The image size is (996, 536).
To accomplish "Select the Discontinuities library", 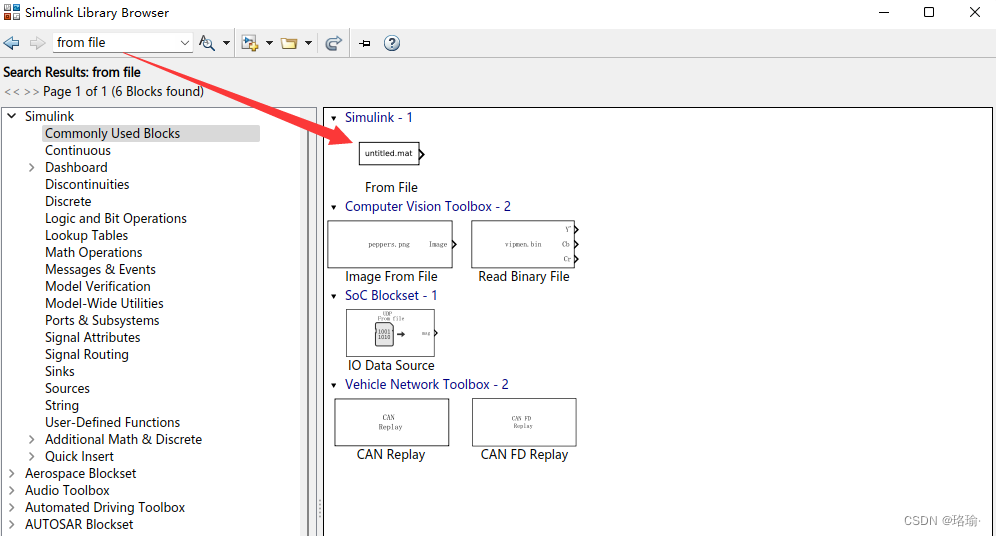I will point(87,184).
